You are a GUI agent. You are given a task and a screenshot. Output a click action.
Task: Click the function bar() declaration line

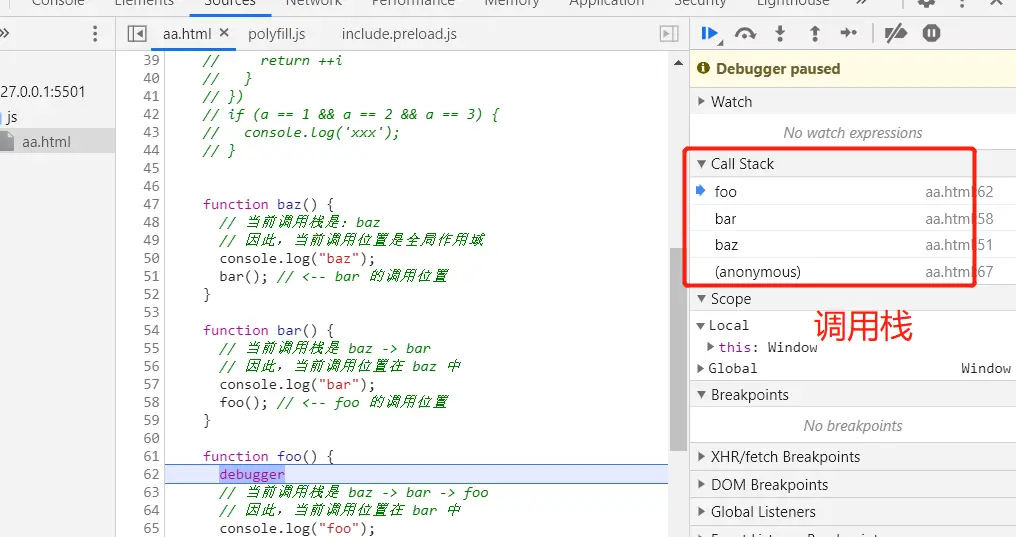[x=268, y=330]
